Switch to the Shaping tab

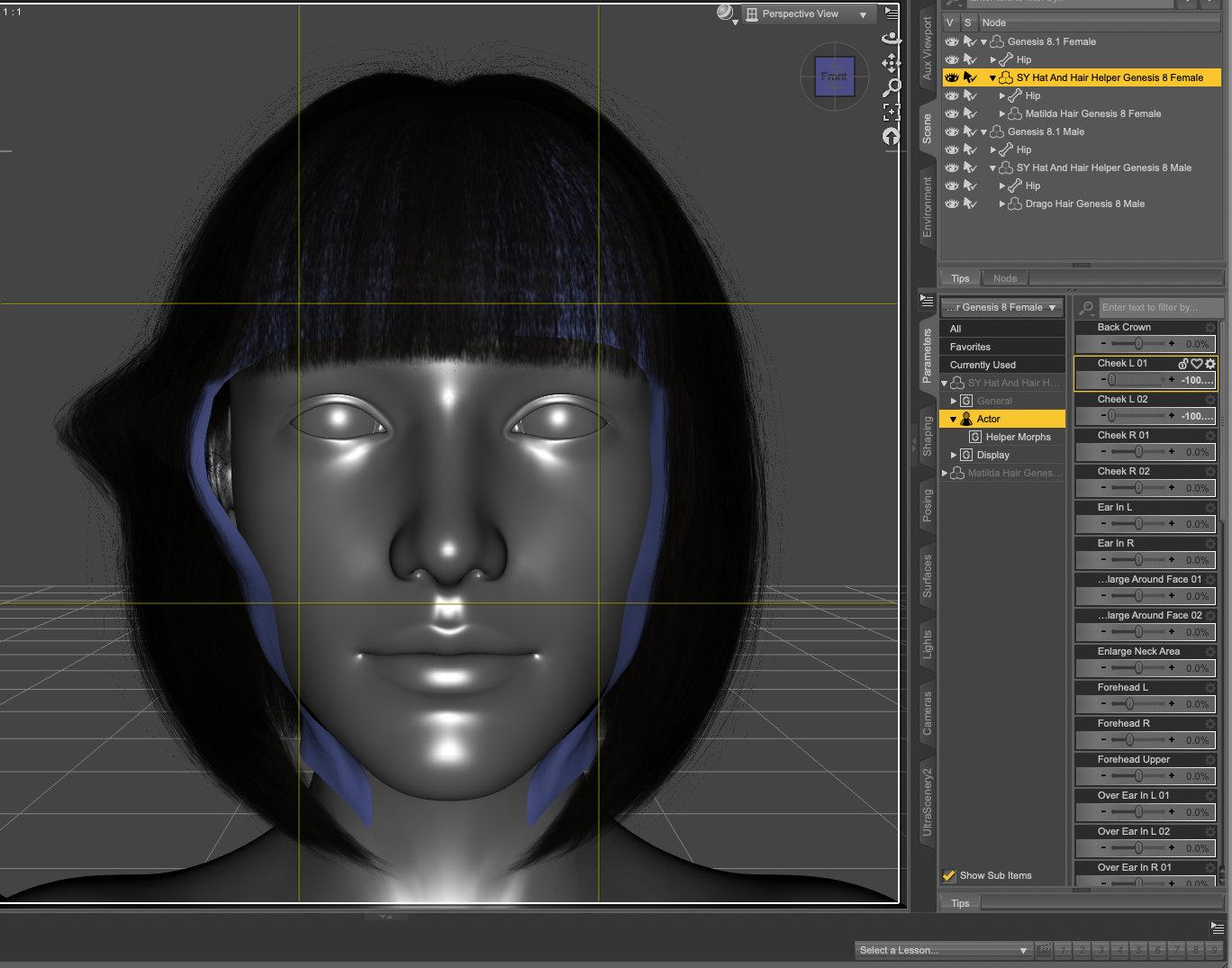[927, 436]
